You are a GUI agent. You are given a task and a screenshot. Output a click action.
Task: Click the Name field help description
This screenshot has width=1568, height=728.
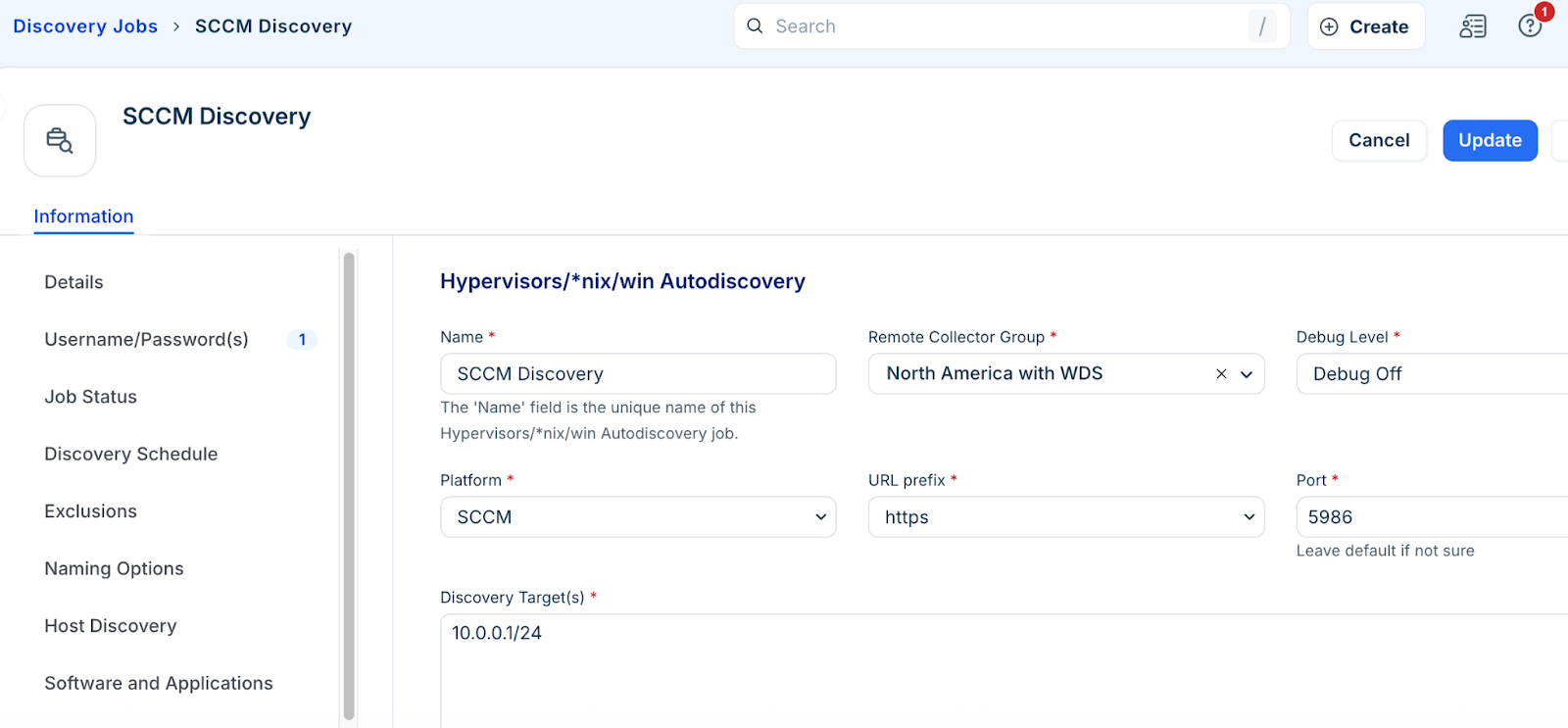coord(598,420)
